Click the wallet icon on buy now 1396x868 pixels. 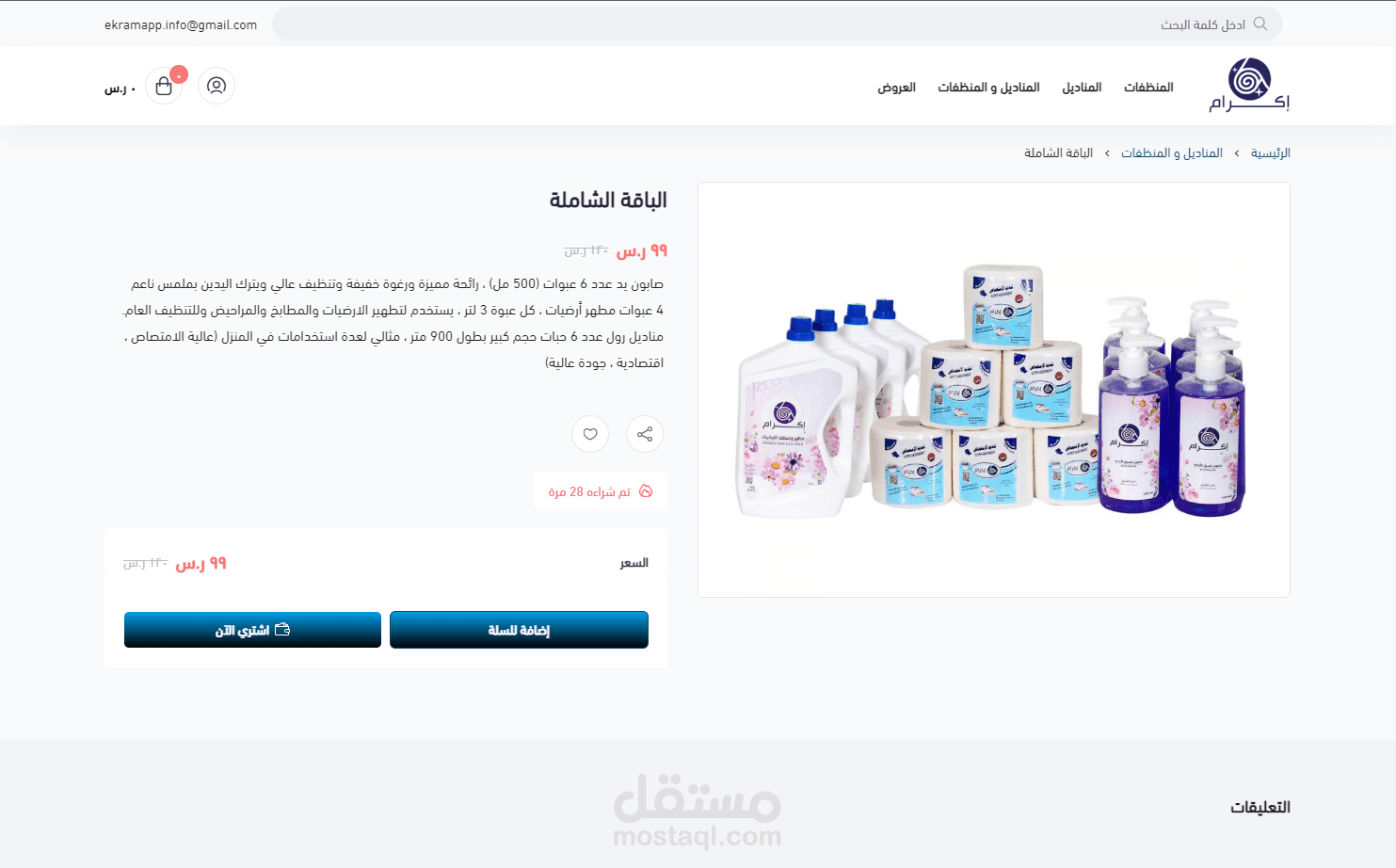282,630
